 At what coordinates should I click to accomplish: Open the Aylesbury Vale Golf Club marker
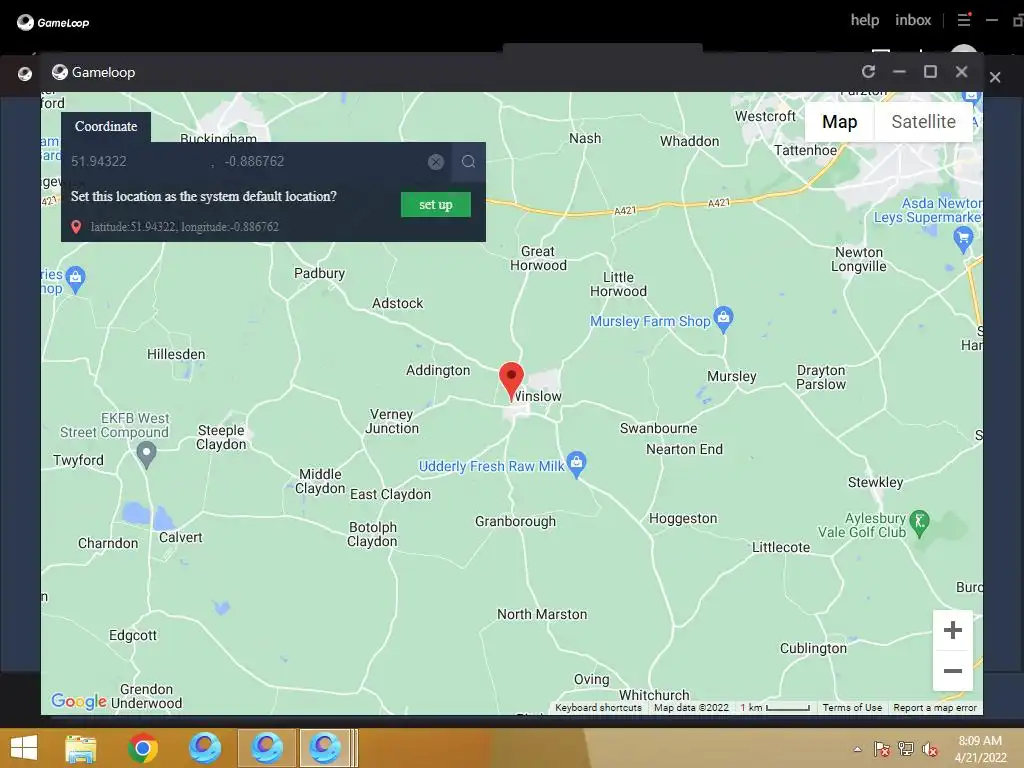coord(920,523)
